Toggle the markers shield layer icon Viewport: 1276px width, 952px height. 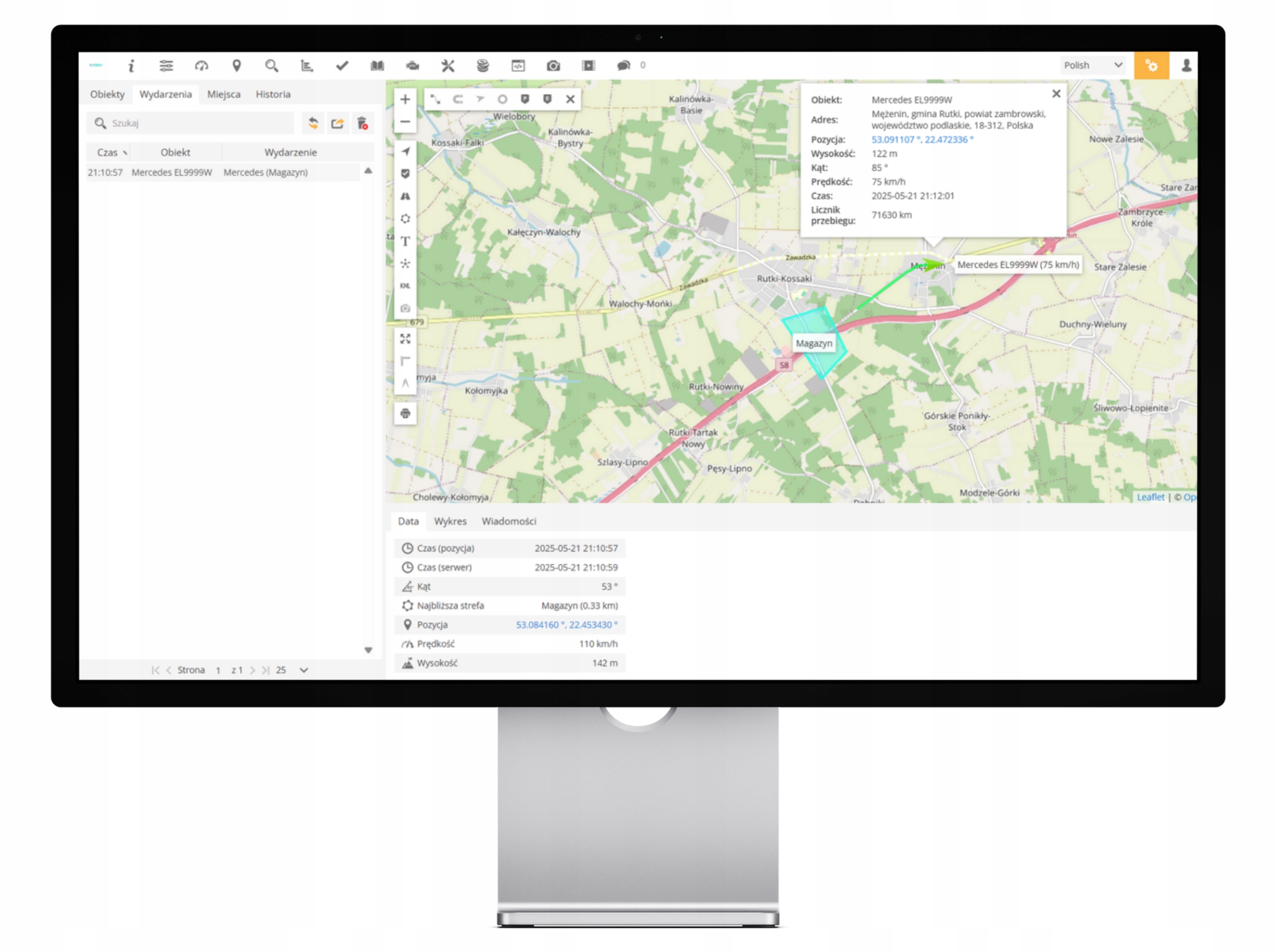coord(405,173)
